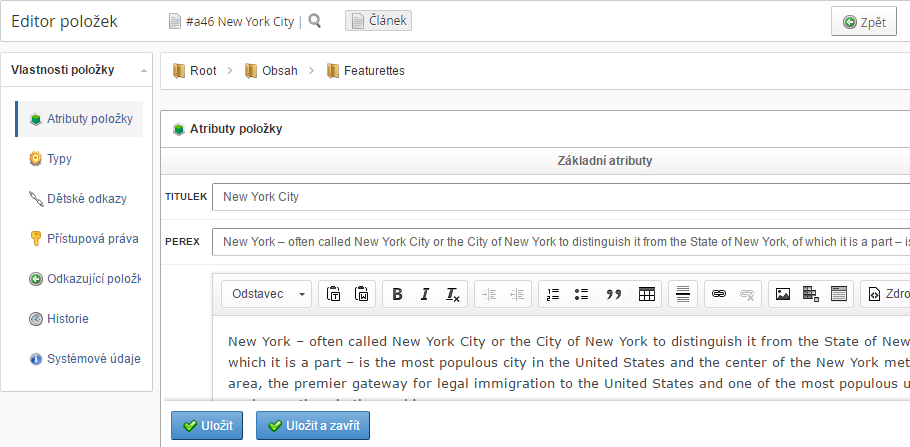Open the Dětské odkazy section
Viewport: 910px width, 447px height.
coord(78,199)
